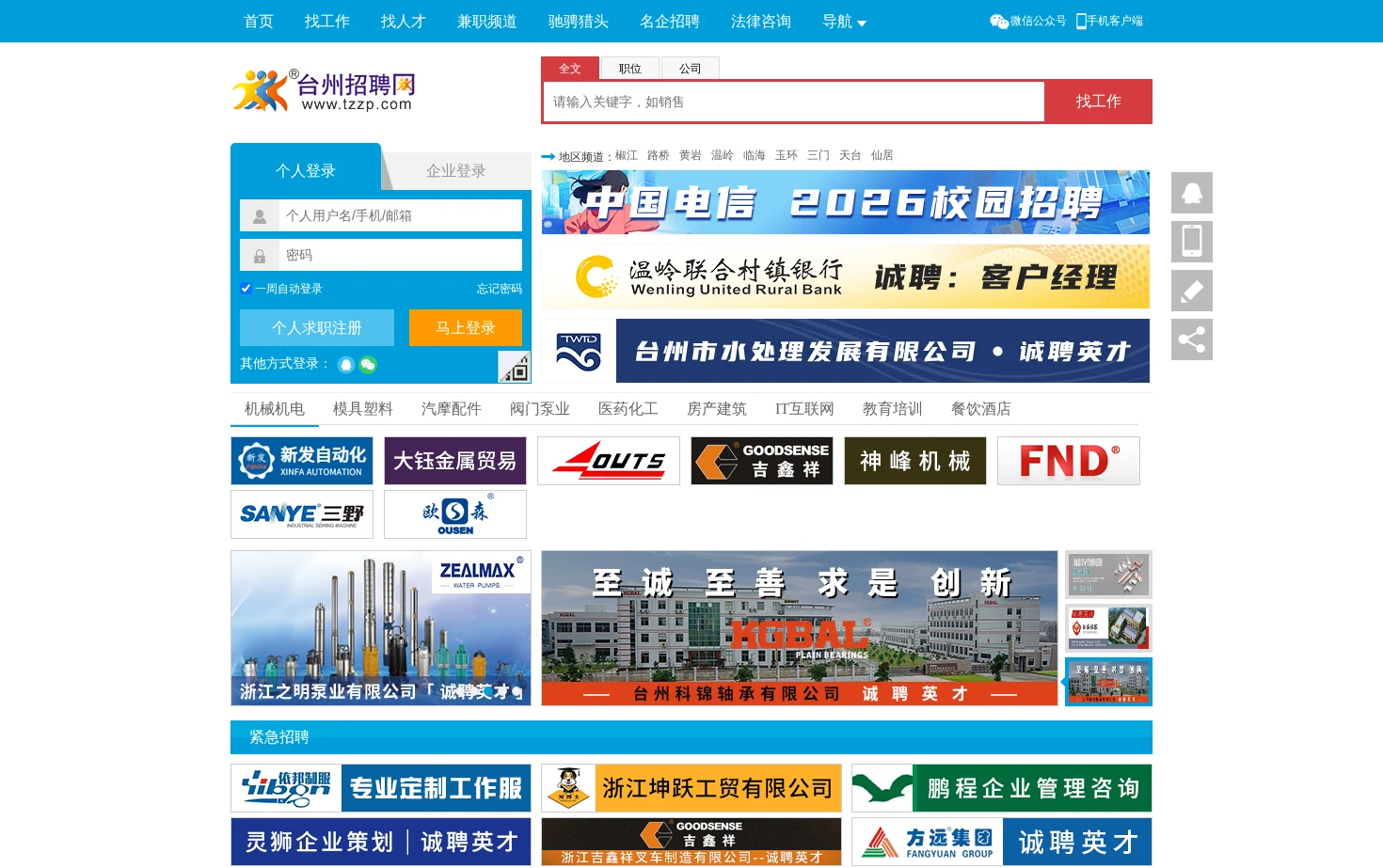Click the red 找工作 search button
Viewport: 1383px width, 868px height.
click(x=1099, y=102)
